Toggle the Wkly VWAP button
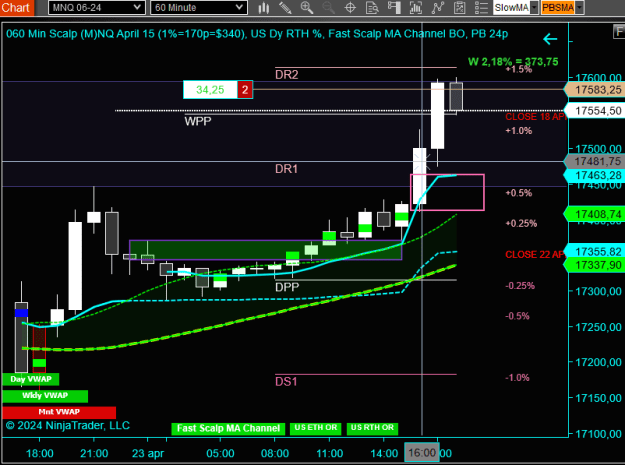Viewport: 625px width, 465px height. tap(45, 396)
